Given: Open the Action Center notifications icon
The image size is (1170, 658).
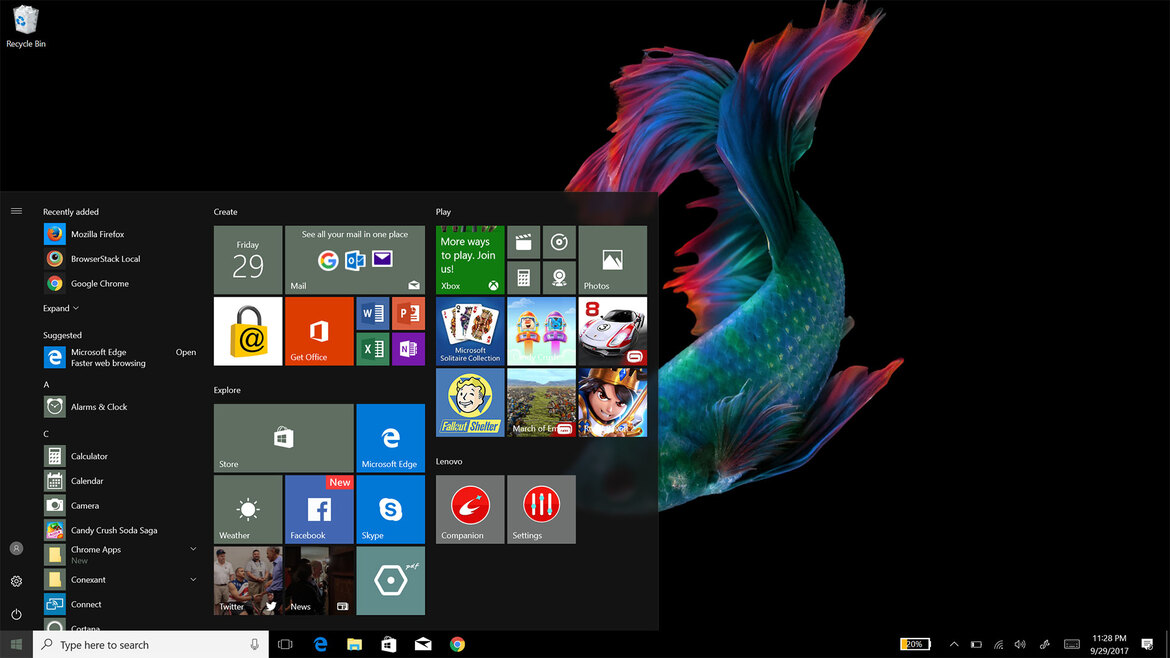Looking at the screenshot, I should [x=1148, y=645].
